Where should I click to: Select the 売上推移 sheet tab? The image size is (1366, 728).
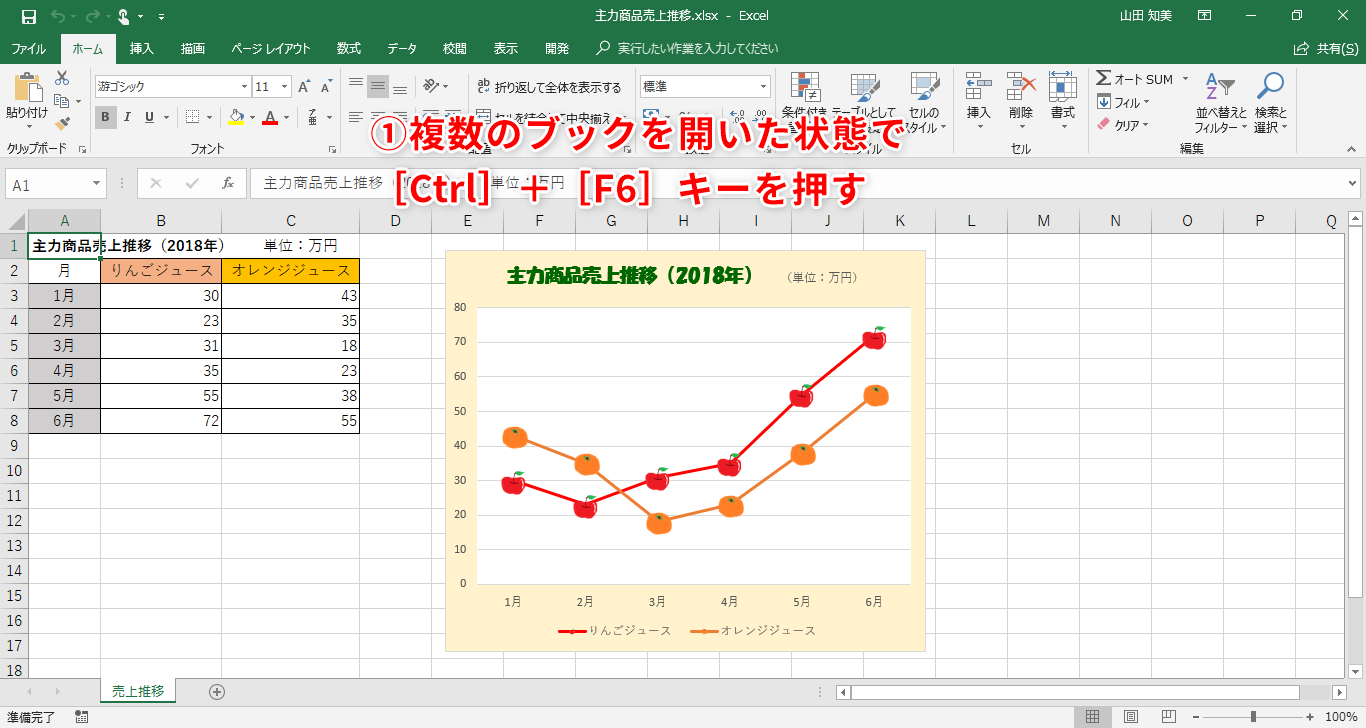[x=138, y=691]
